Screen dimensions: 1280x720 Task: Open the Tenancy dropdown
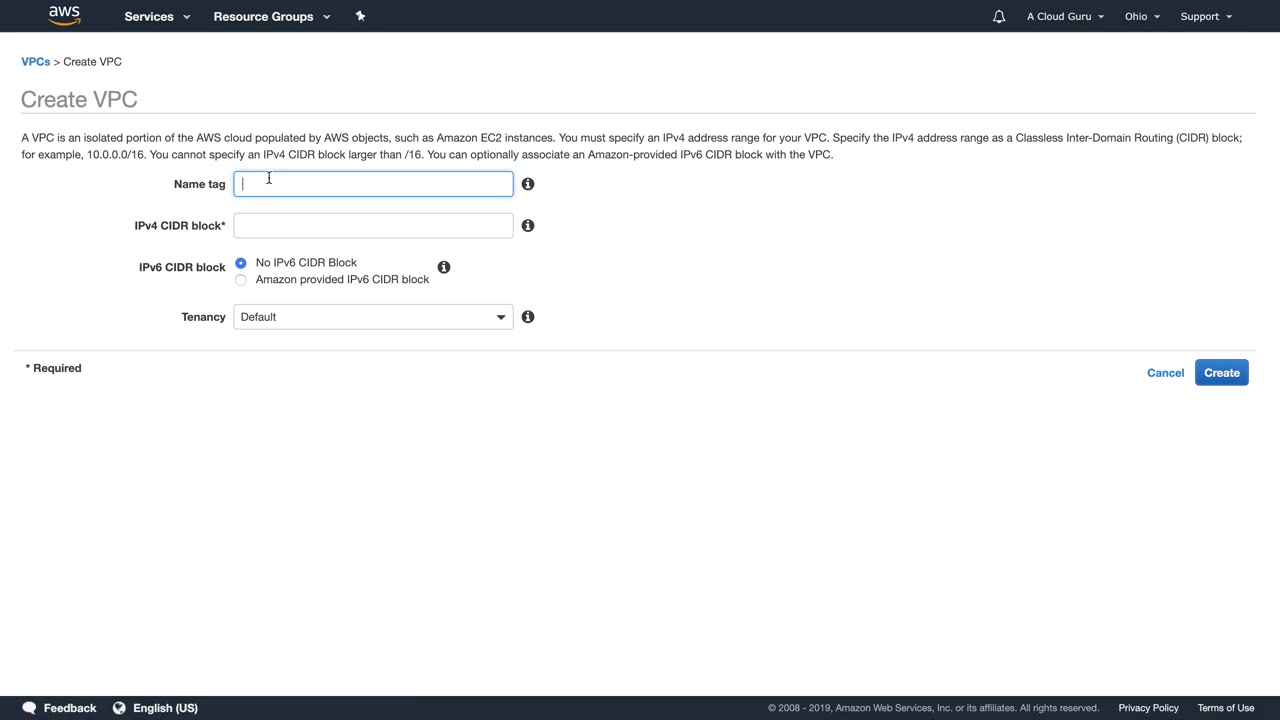coord(373,317)
